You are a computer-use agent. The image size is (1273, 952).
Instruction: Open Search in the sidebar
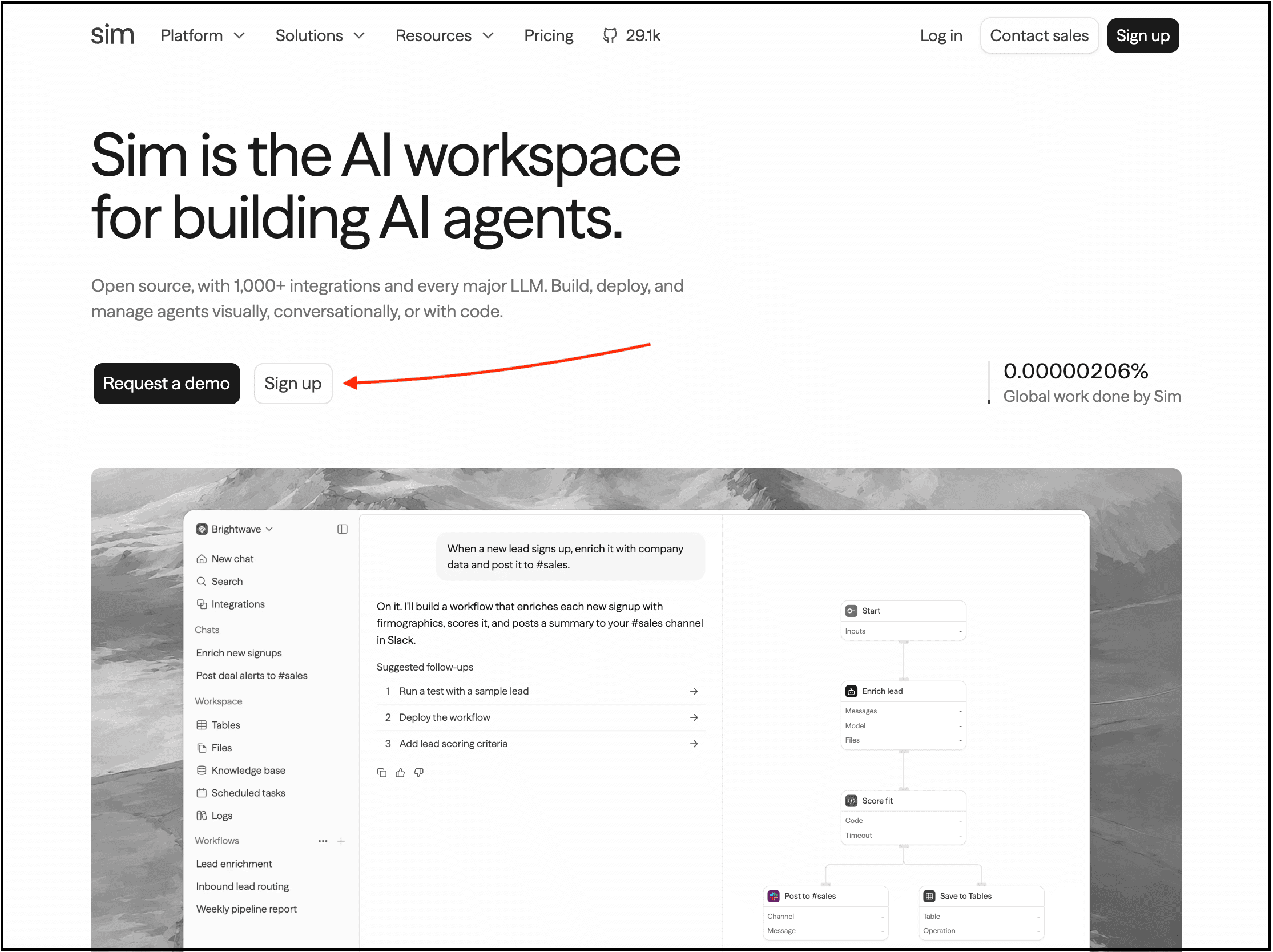227,582
